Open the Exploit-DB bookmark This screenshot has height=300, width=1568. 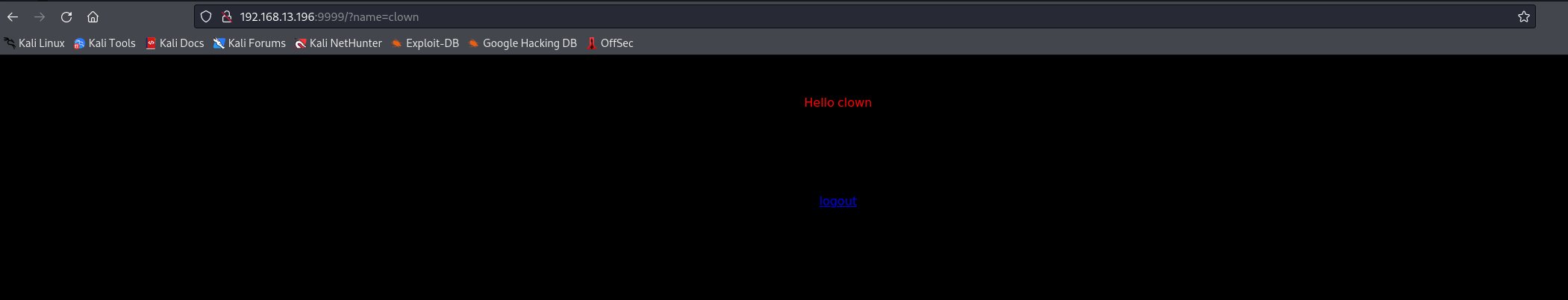[x=425, y=43]
